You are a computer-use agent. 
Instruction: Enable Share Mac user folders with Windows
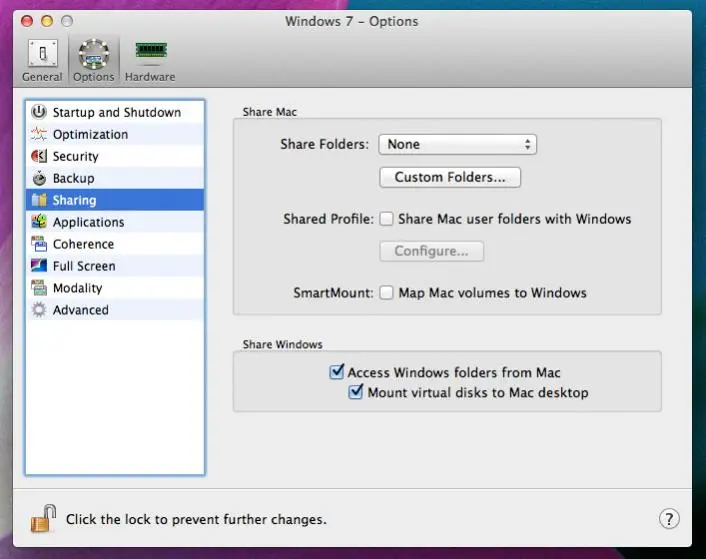[x=386, y=219]
